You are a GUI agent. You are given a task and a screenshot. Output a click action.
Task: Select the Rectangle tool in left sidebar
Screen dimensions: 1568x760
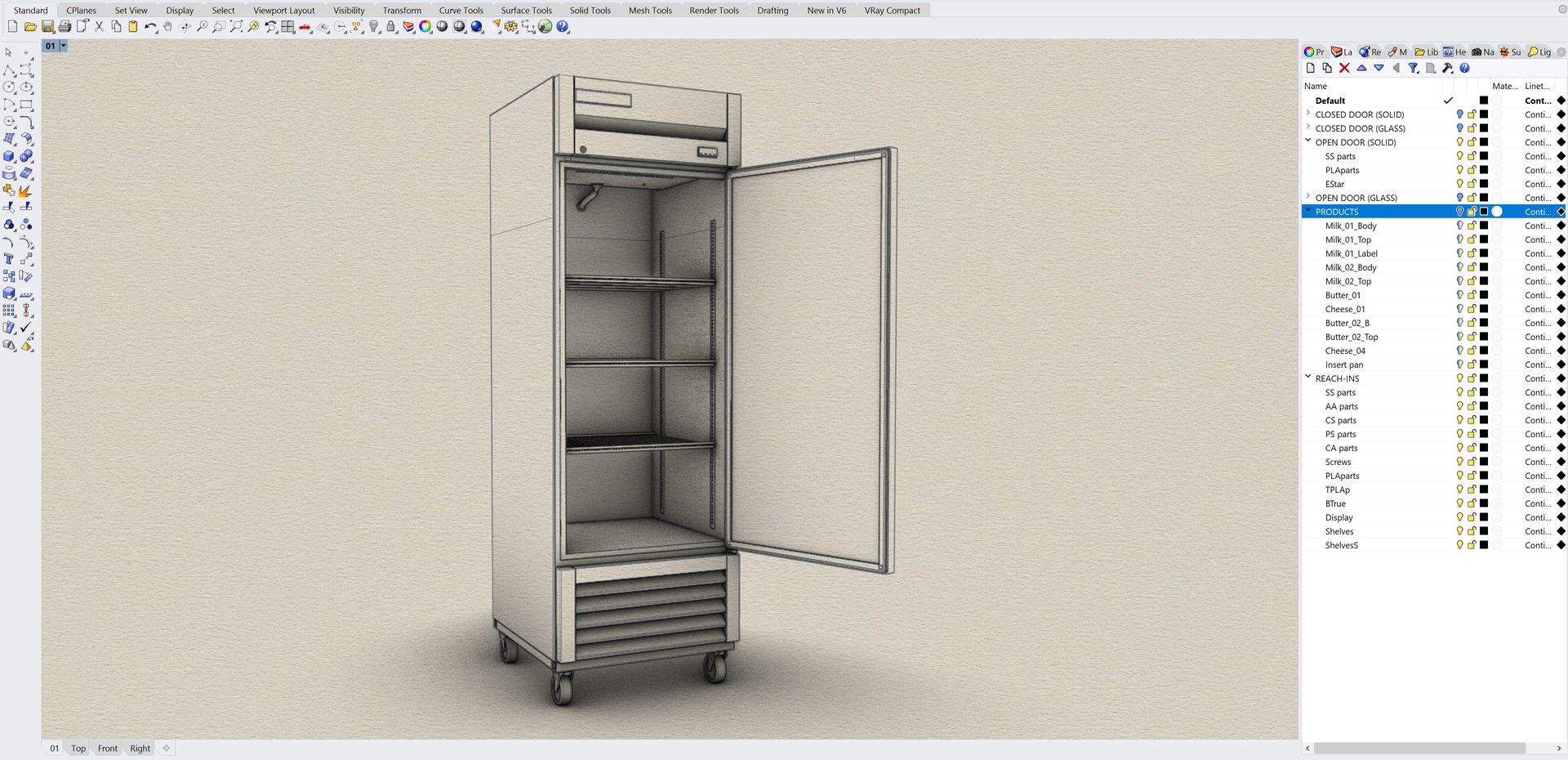(x=26, y=105)
